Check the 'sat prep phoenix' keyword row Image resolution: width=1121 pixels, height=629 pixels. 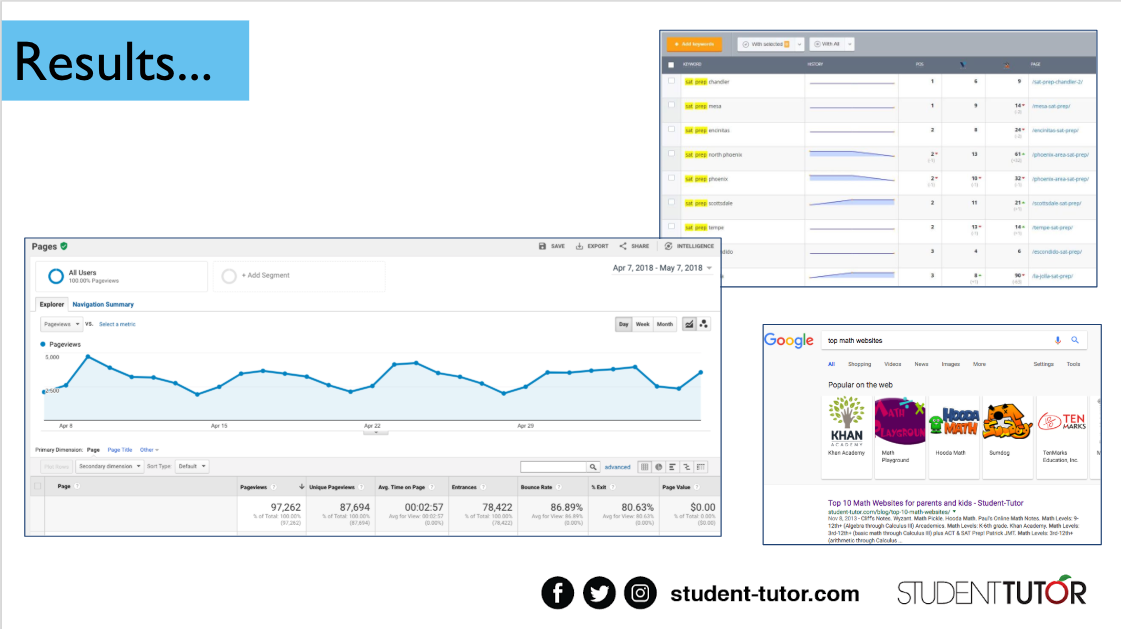[671, 178]
